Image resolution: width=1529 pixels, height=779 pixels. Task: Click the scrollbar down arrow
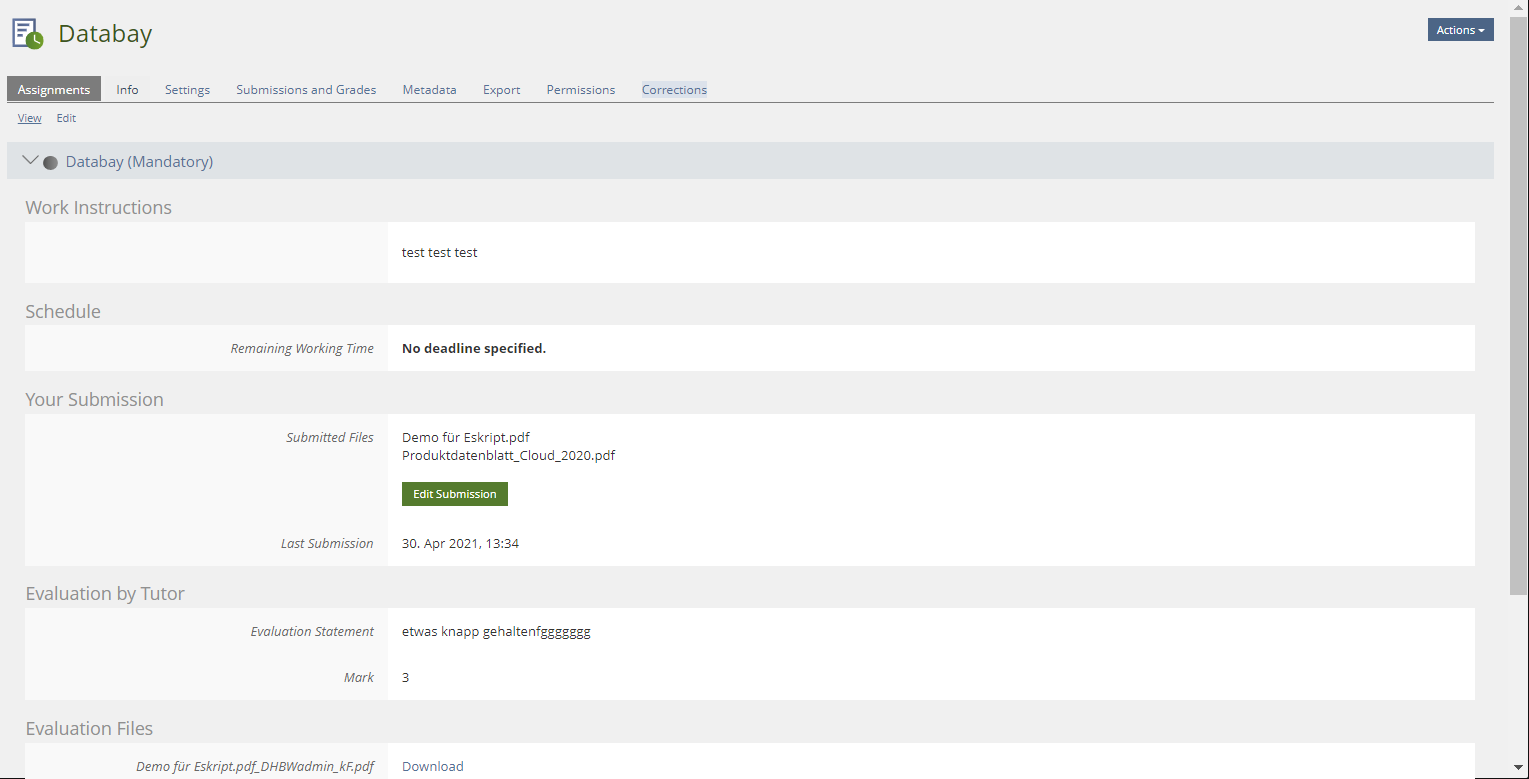pyautogui.click(x=1519, y=768)
